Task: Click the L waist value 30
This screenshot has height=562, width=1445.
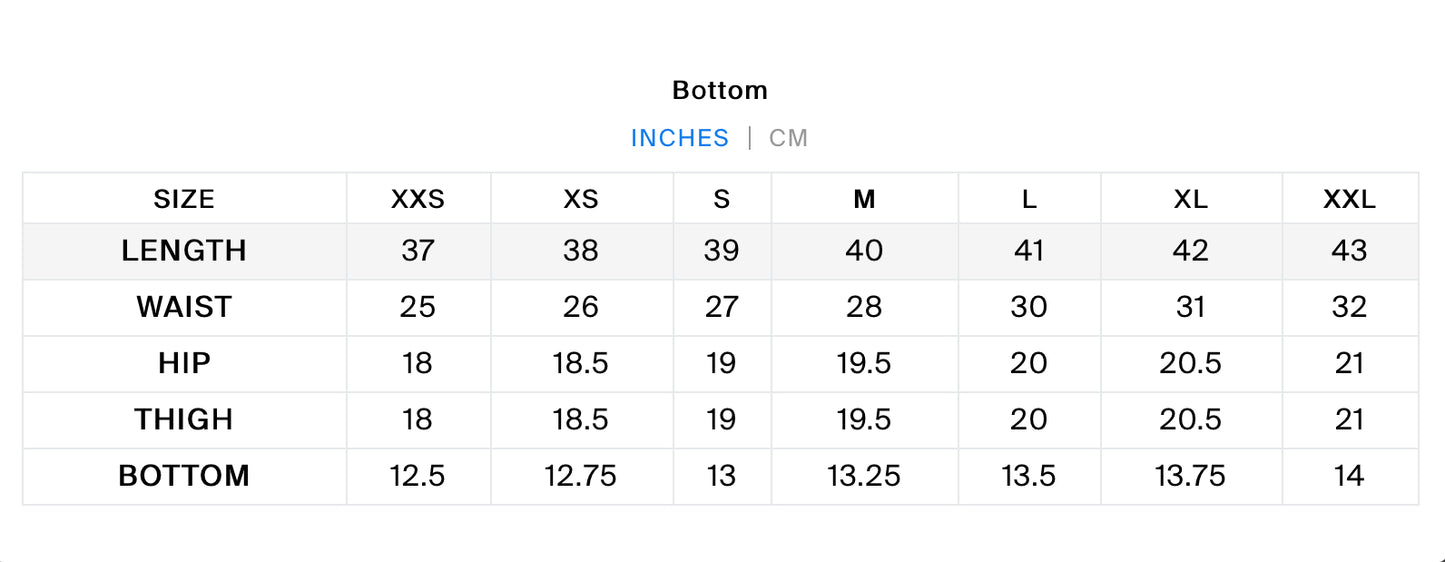Action: [x=1029, y=307]
